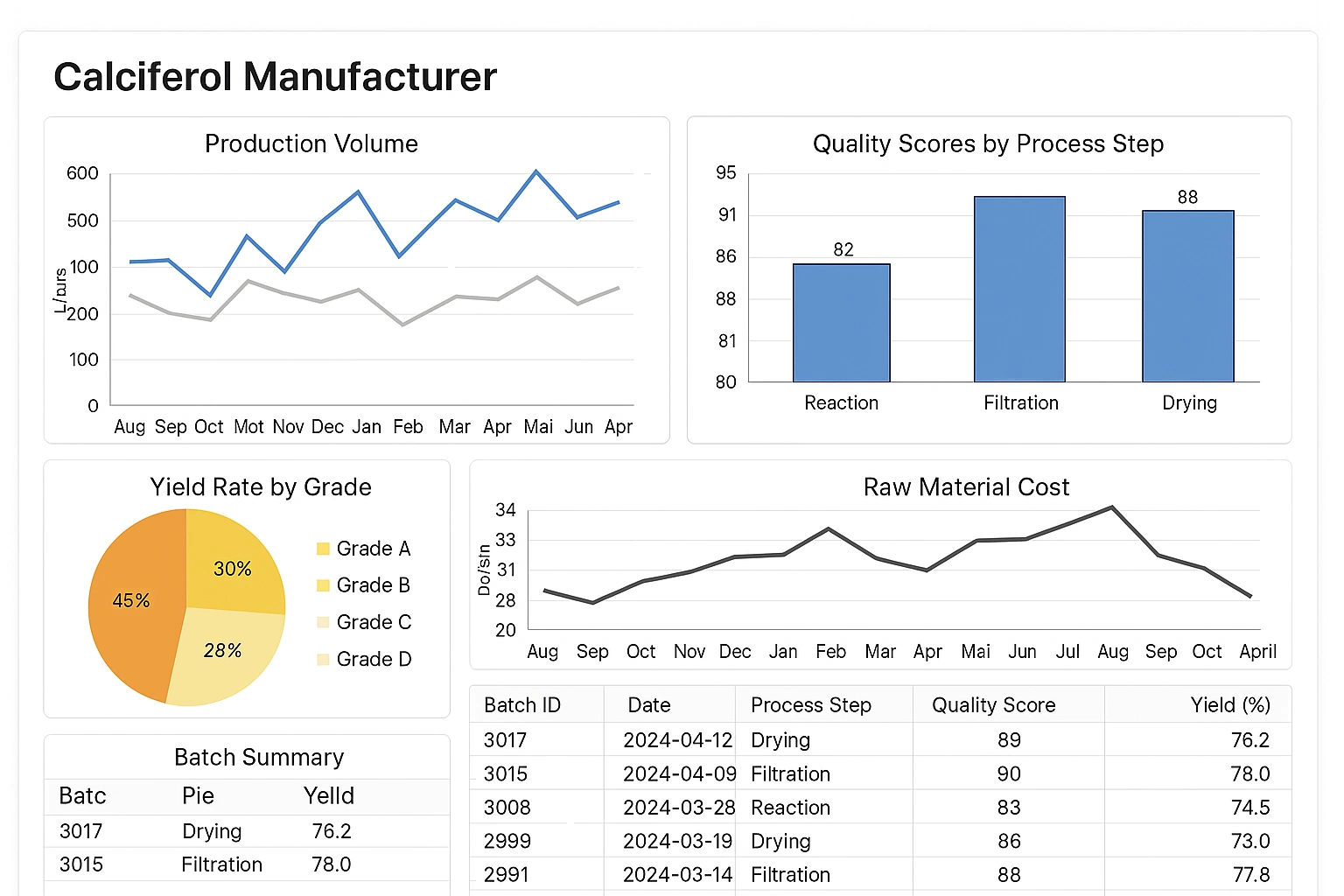Click the Process Step table header
The image size is (1344, 896).
click(x=810, y=704)
